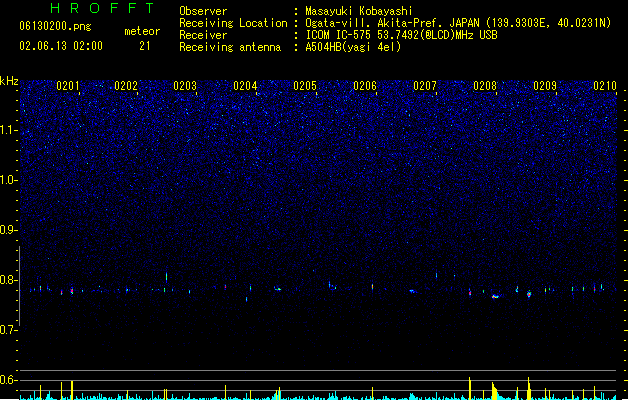Click the 0205 time marker

(x=305, y=86)
